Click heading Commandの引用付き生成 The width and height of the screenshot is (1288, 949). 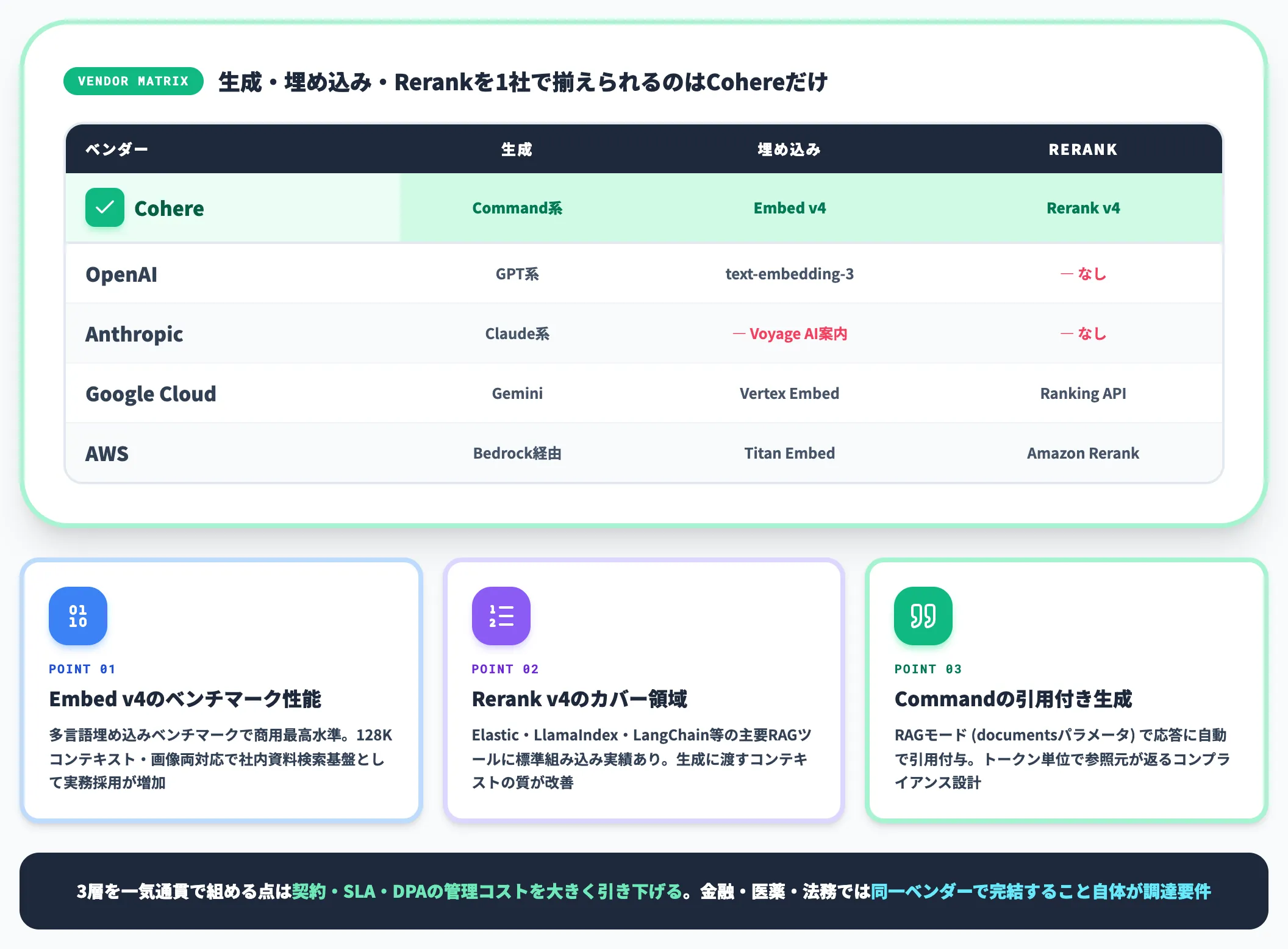coord(1013,699)
